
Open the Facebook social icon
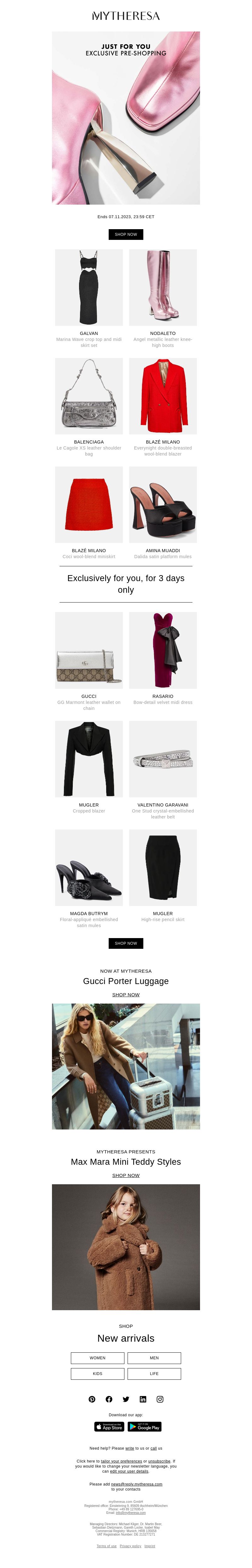[x=109, y=1399]
